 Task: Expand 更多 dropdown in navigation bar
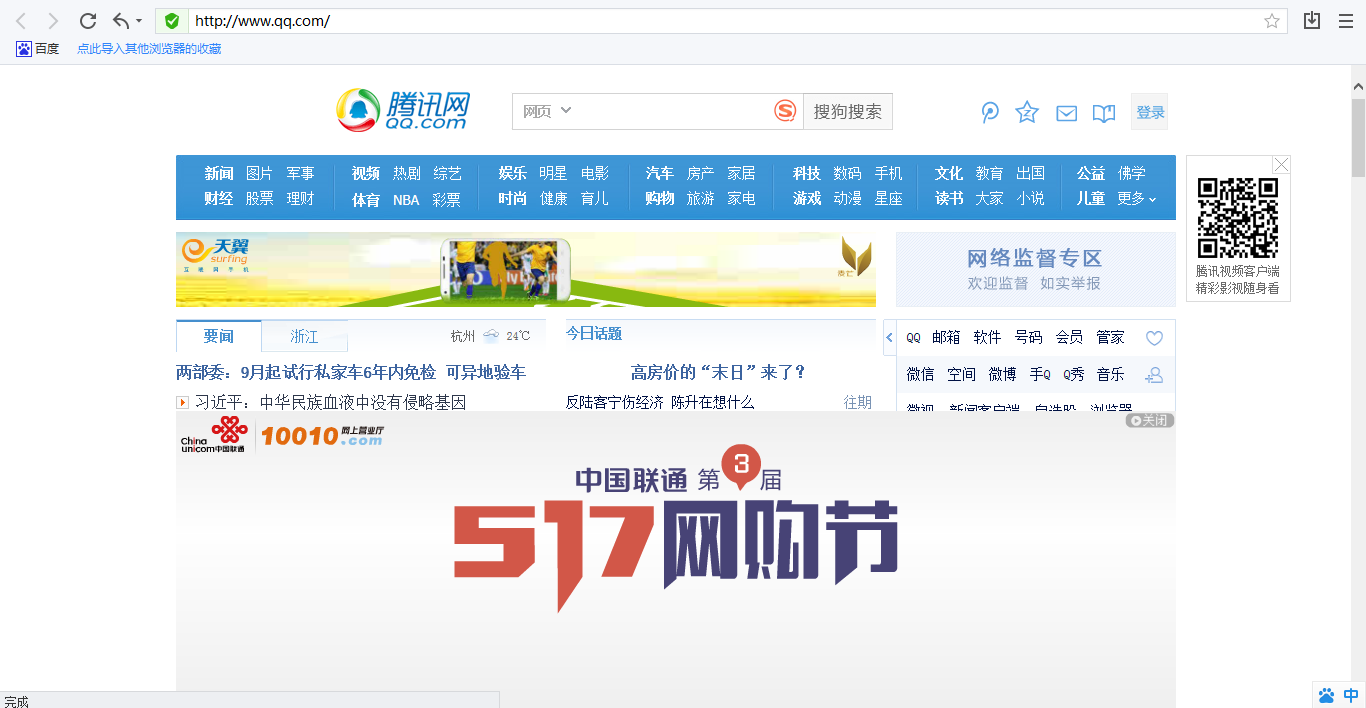[1137, 198]
